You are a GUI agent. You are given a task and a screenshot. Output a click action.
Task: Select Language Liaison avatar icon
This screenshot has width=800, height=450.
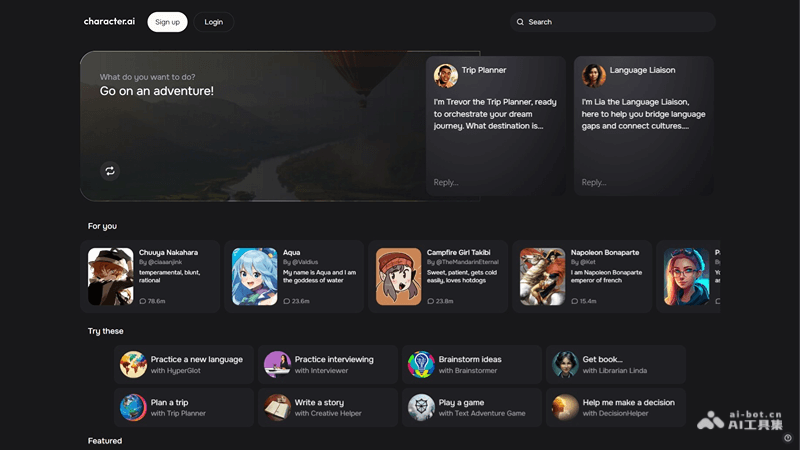594,76
